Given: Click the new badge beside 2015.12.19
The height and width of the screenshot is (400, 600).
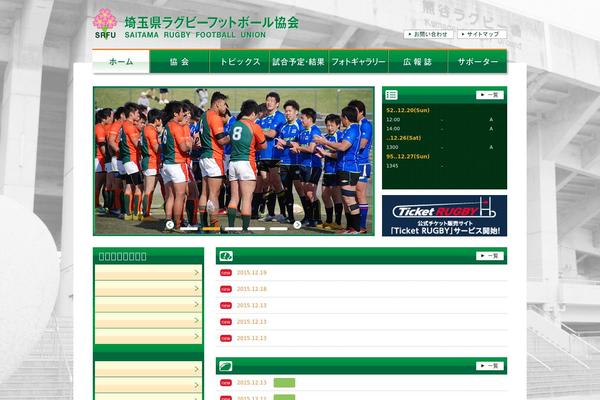Looking at the screenshot, I should (x=226, y=273).
